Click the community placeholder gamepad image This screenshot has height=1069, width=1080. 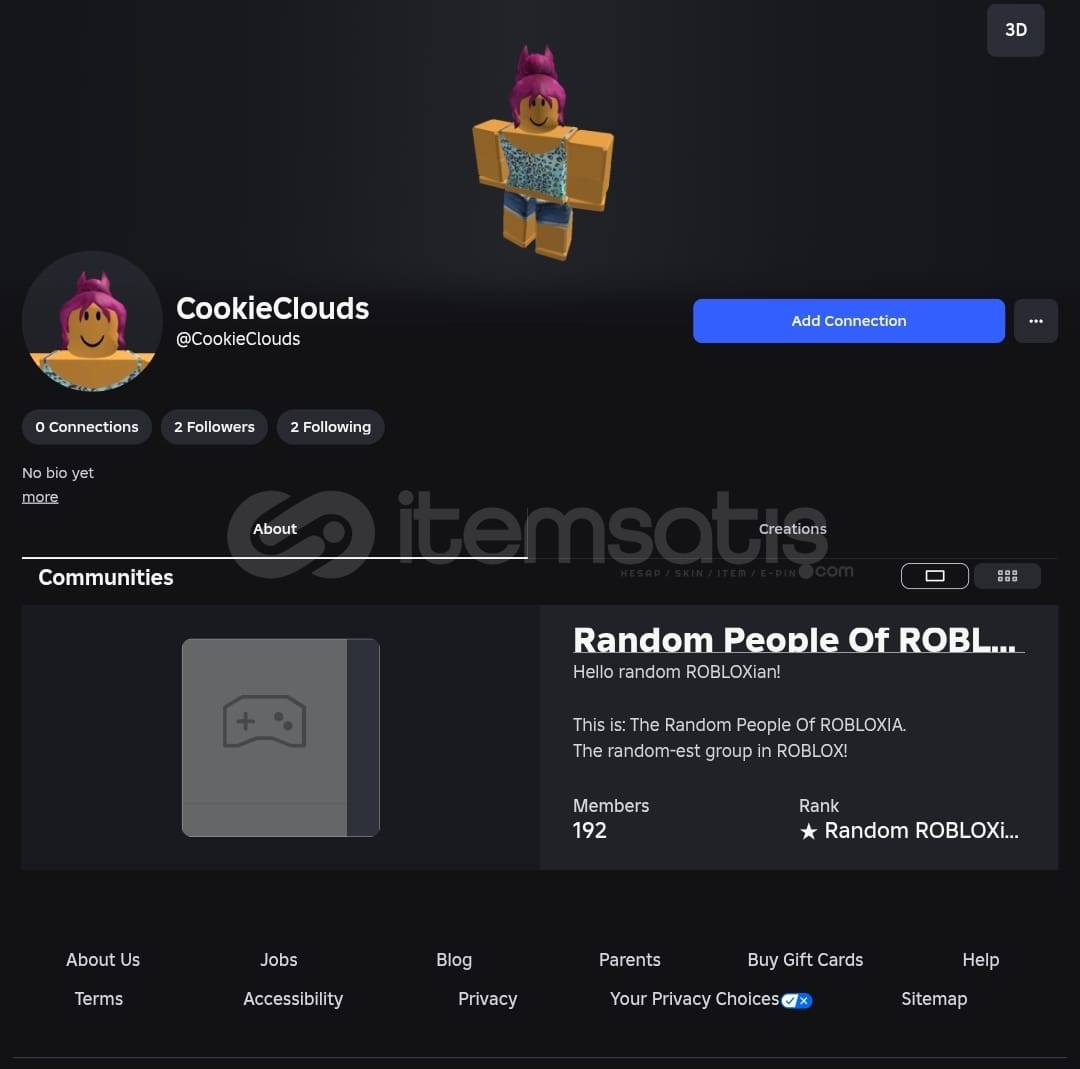(280, 737)
